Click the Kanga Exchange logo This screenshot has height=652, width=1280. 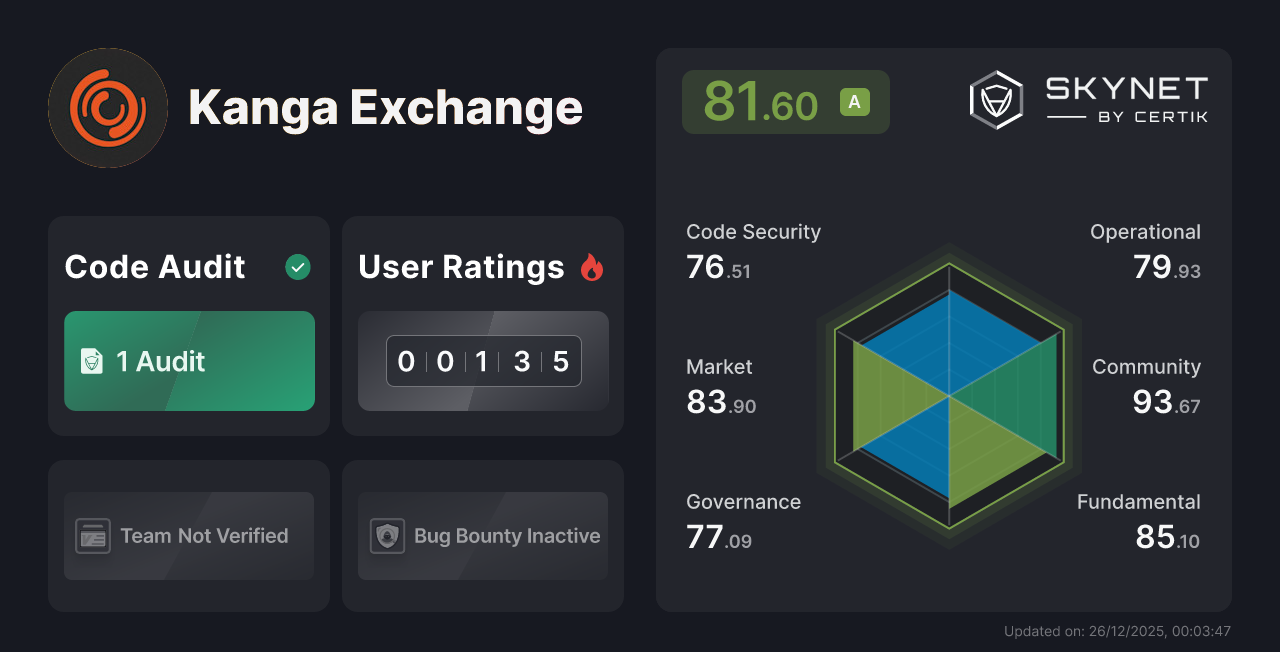[107, 107]
